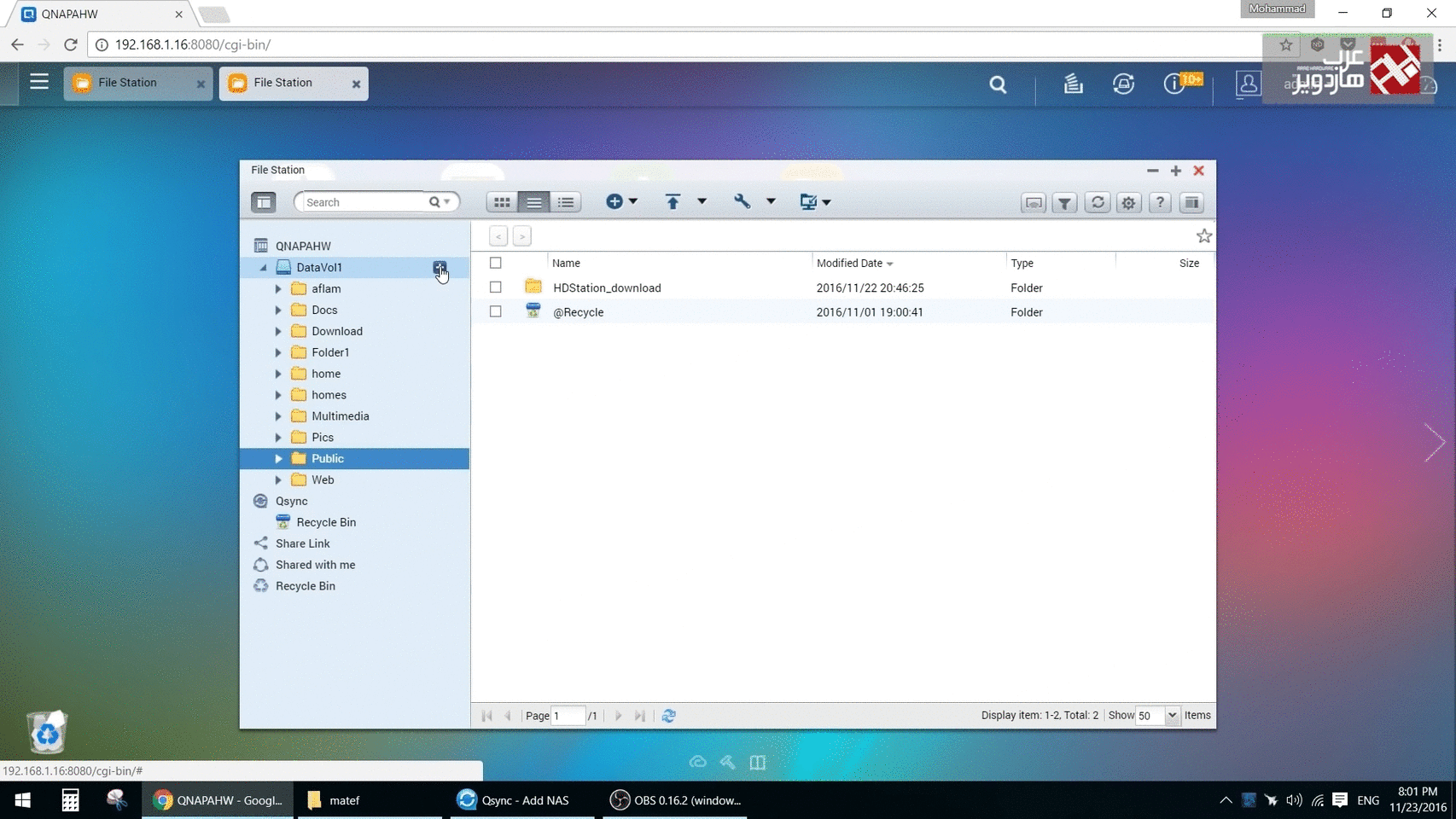Open File Station settings gear

(1129, 203)
